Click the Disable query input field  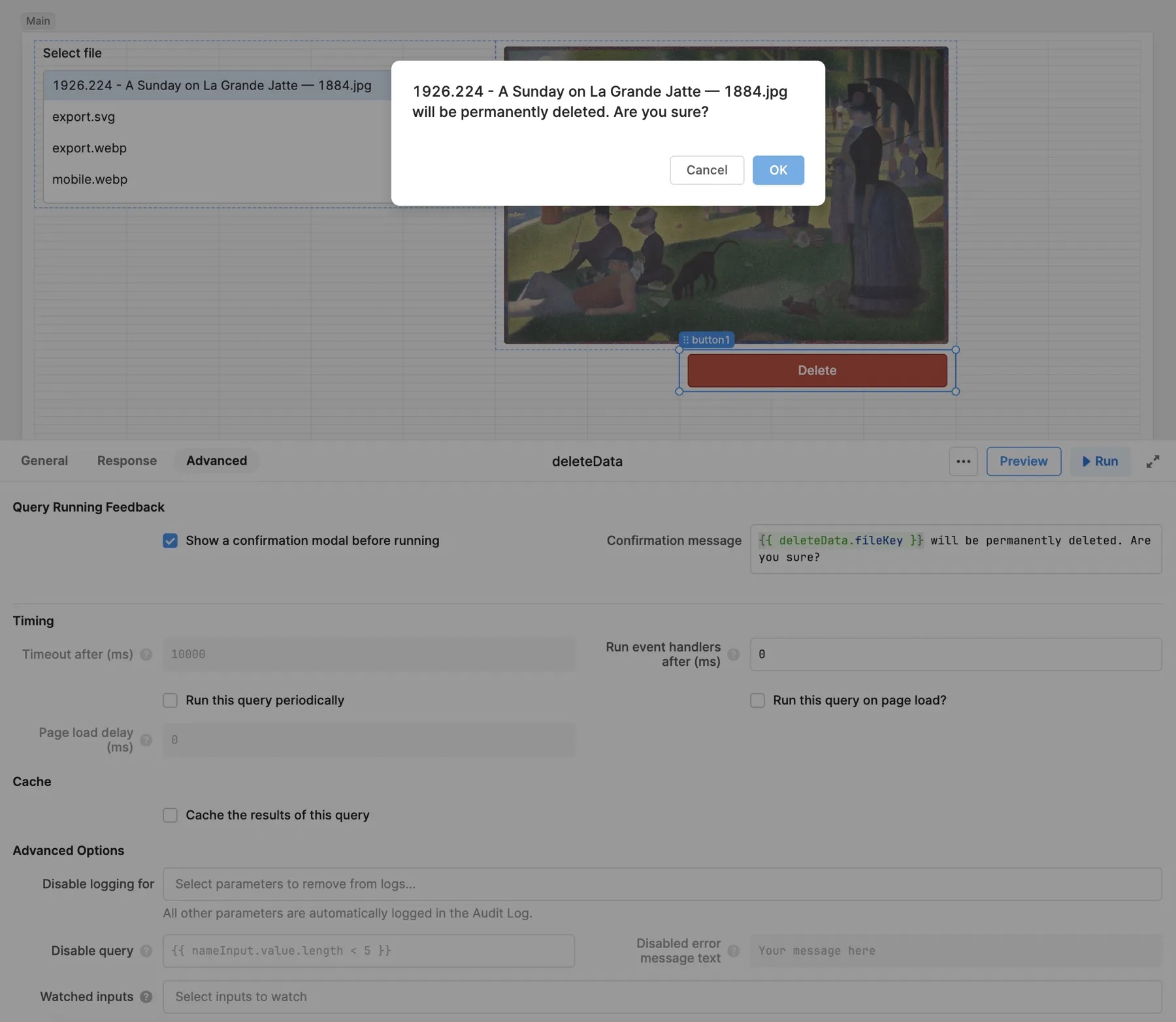pyautogui.click(x=368, y=951)
